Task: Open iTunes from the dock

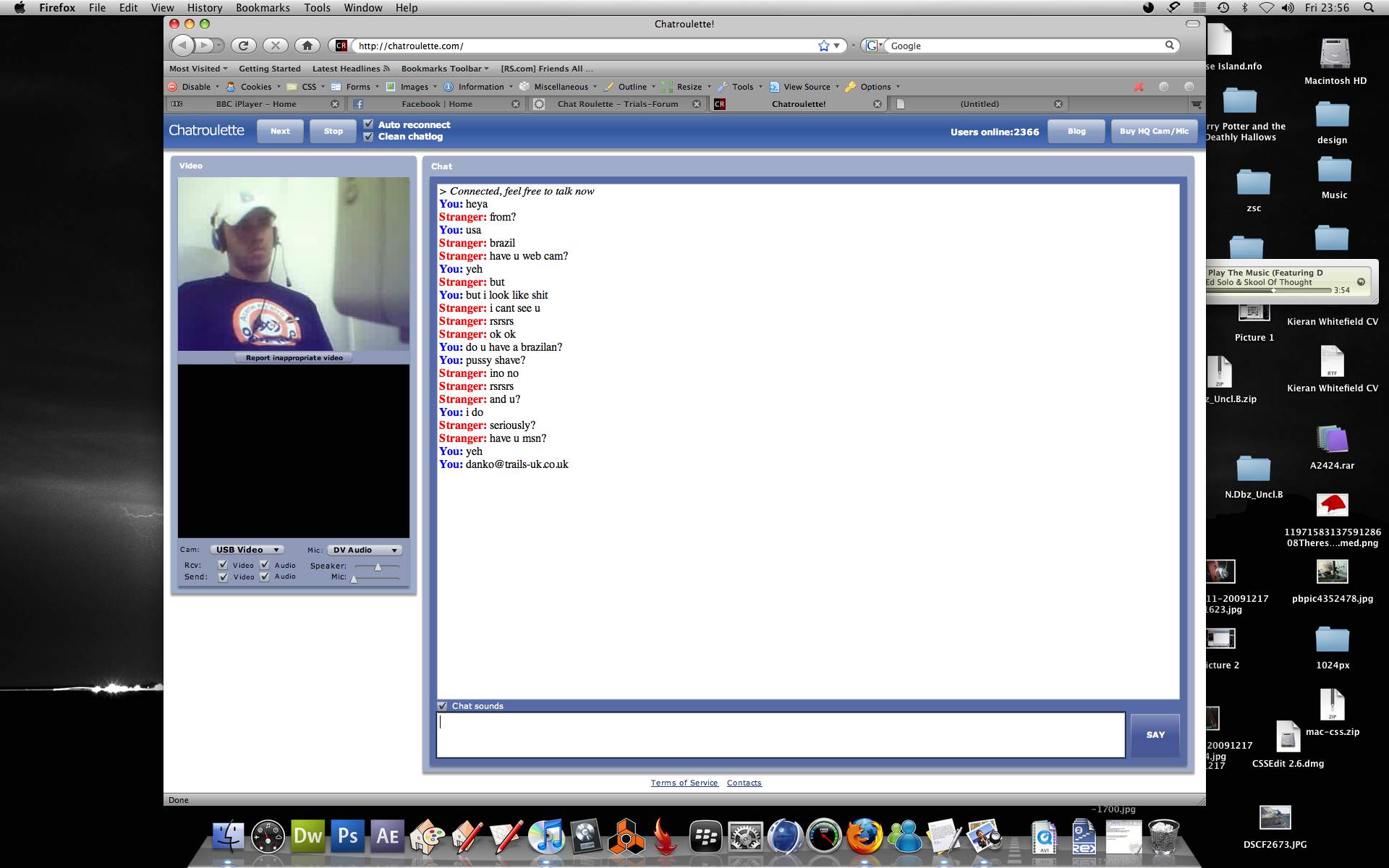Action: click(x=547, y=836)
